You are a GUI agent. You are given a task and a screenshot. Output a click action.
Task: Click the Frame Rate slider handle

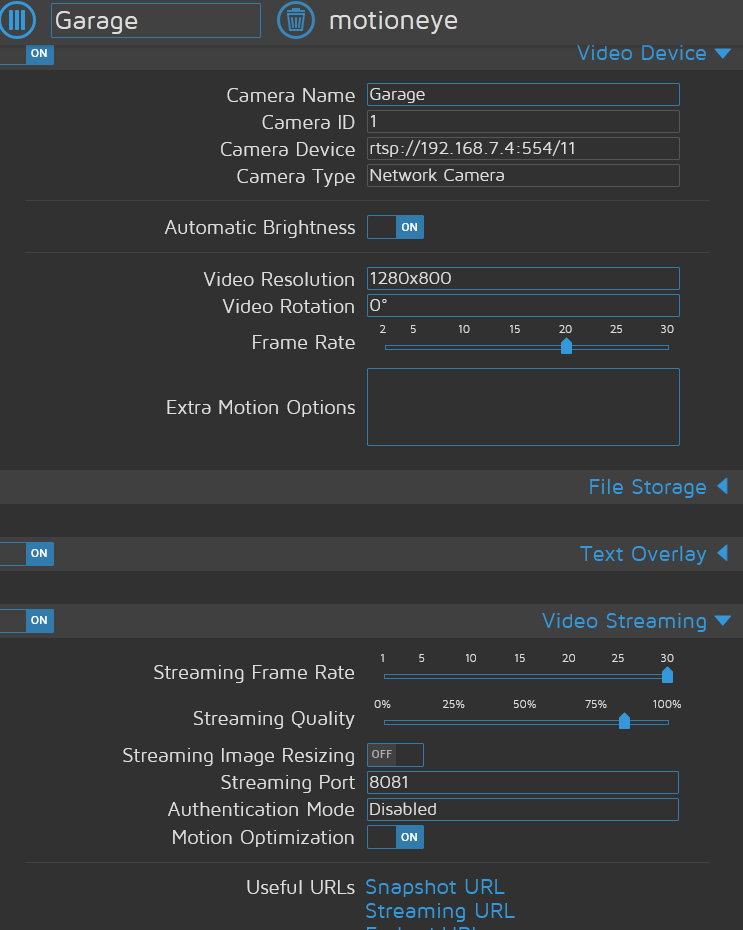click(566, 346)
